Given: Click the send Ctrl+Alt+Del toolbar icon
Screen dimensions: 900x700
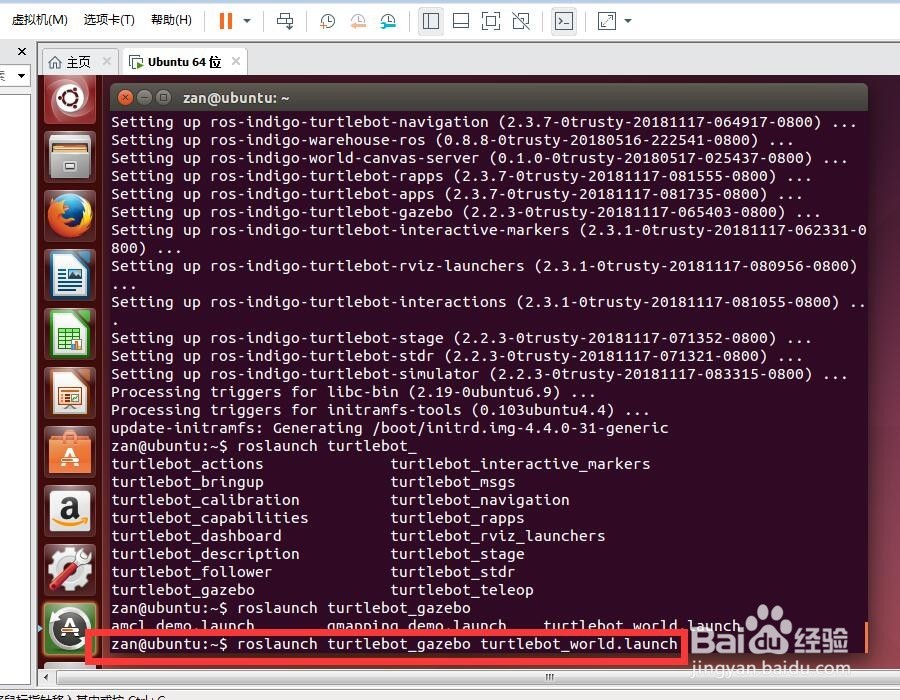Looking at the screenshot, I should 285,21.
